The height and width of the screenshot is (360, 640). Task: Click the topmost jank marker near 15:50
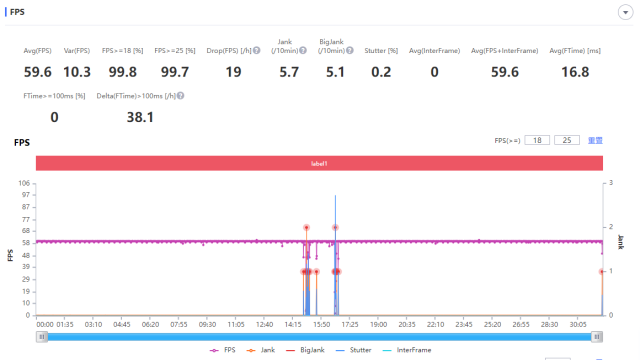click(x=306, y=227)
